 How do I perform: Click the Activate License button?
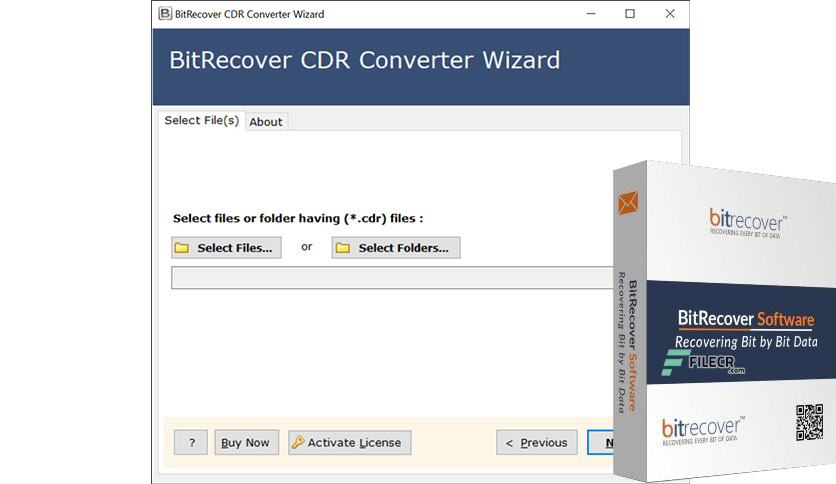click(x=350, y=442)
